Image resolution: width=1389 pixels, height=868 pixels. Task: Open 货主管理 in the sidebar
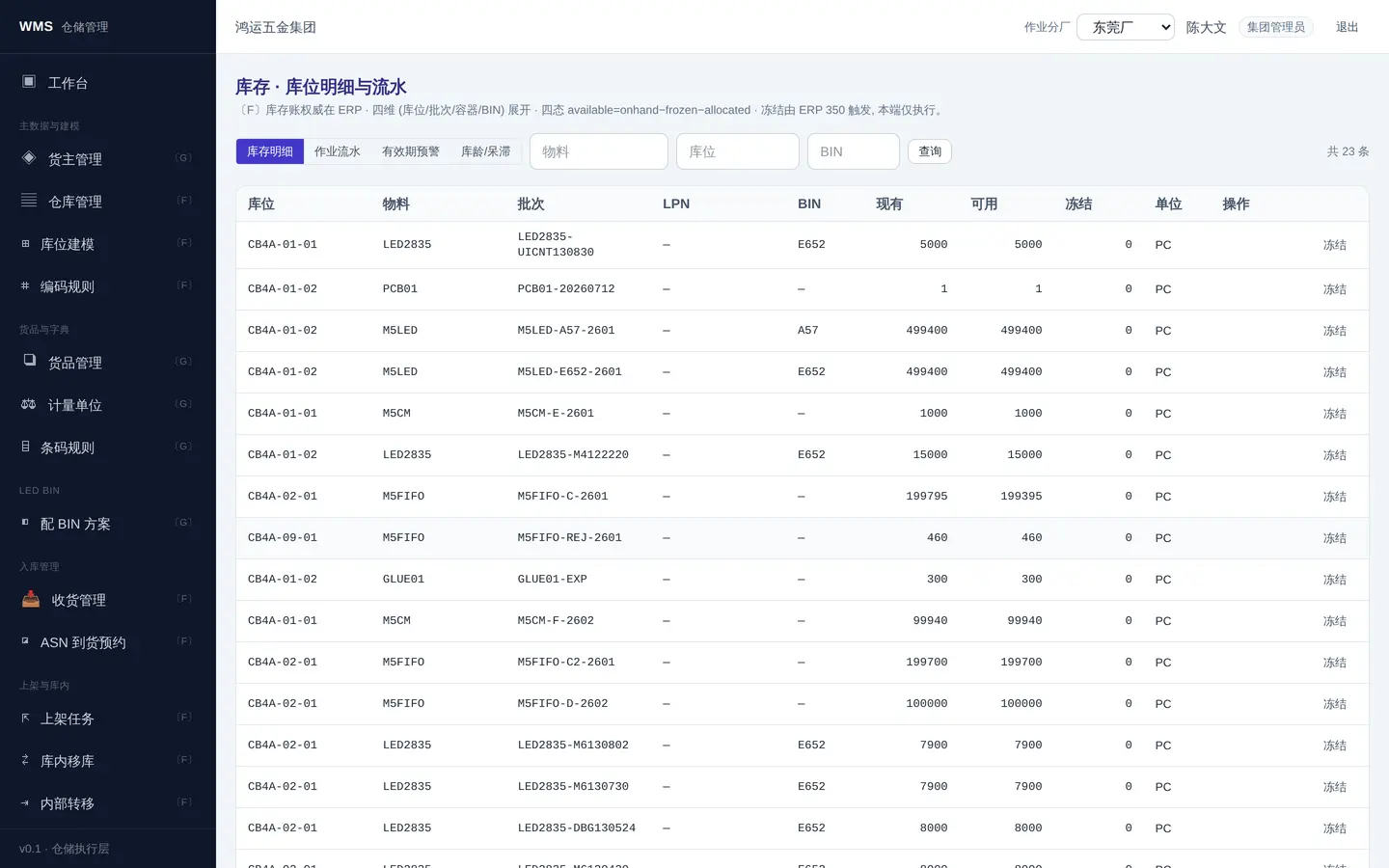[108, 158]
